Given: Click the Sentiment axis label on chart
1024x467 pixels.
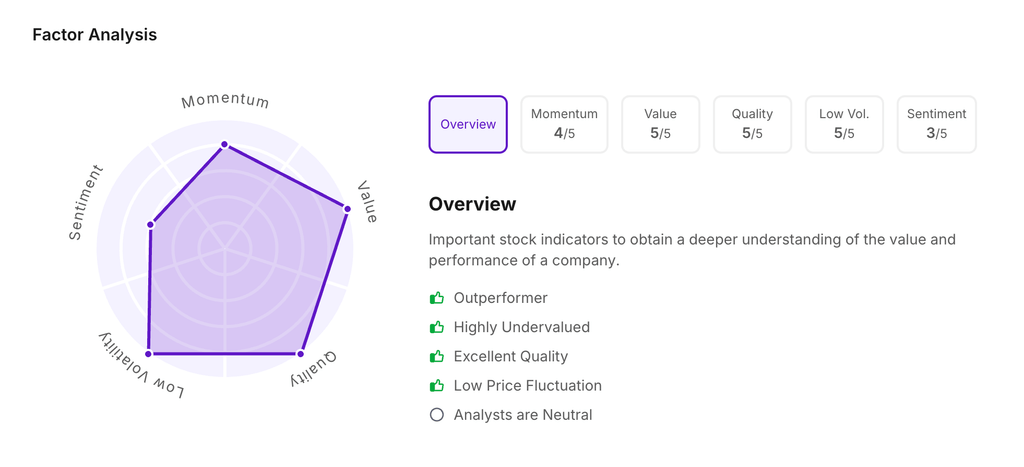Looking at the screenshot, I should tap(86, 203).
